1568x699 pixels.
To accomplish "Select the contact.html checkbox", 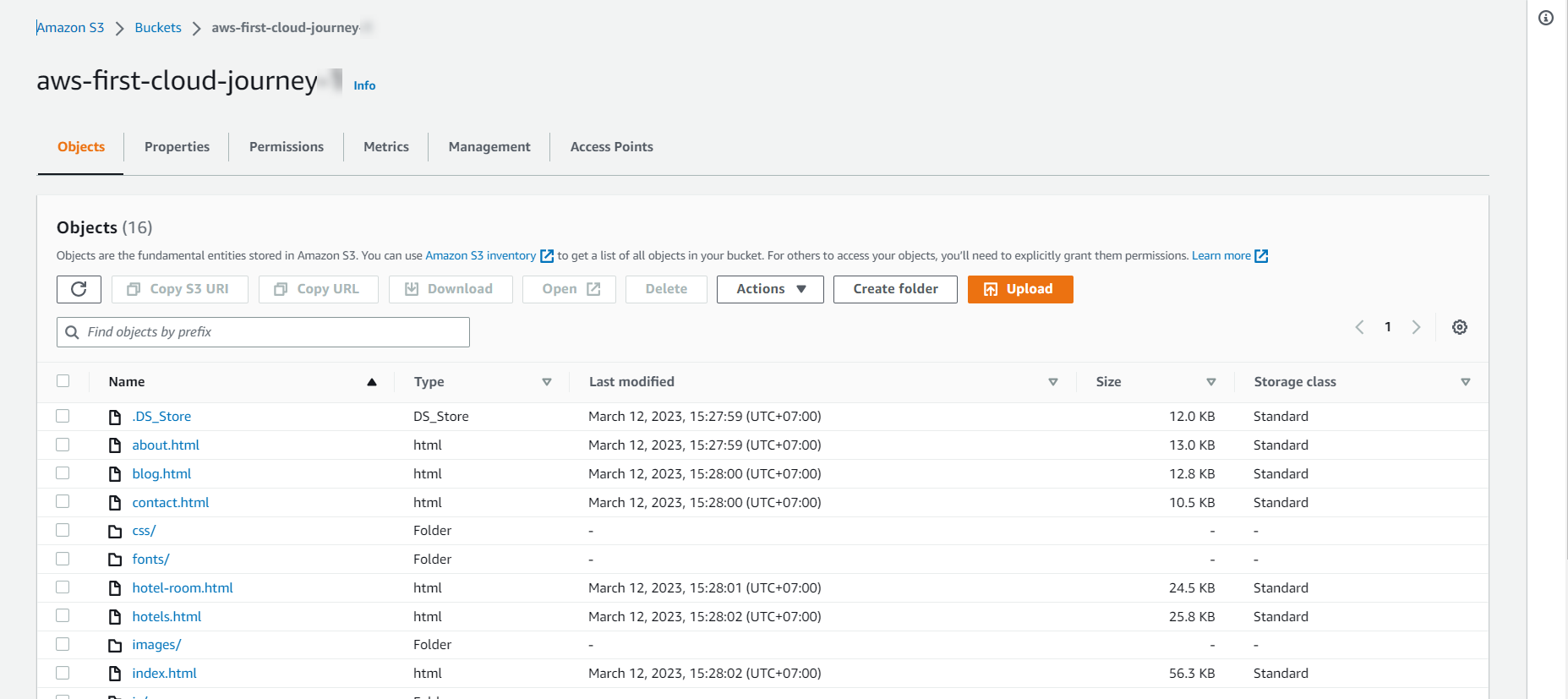I will point(63,502).
